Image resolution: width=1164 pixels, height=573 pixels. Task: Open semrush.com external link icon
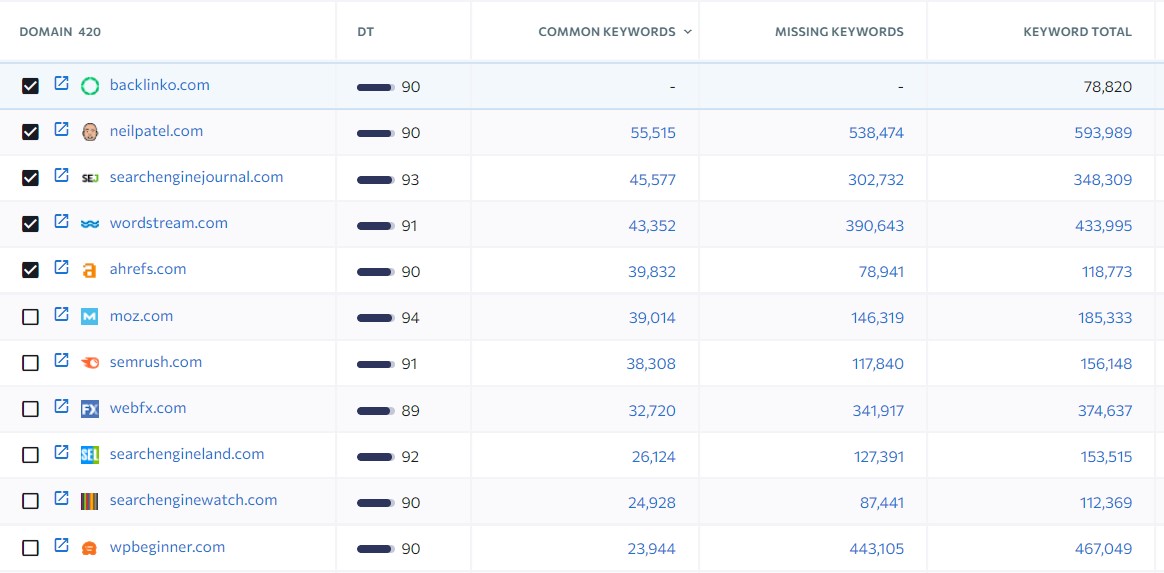[62, 360]
